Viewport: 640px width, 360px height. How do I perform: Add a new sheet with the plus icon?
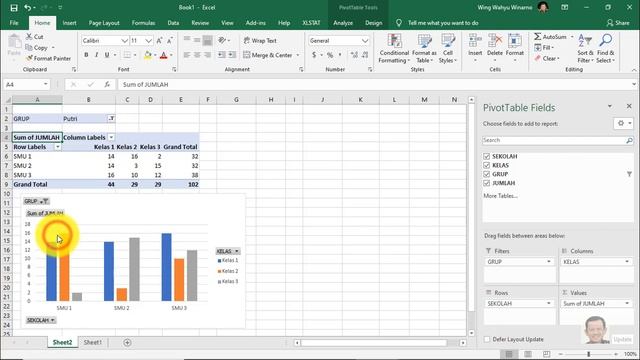pyautogui.click(x=127, y=342)
